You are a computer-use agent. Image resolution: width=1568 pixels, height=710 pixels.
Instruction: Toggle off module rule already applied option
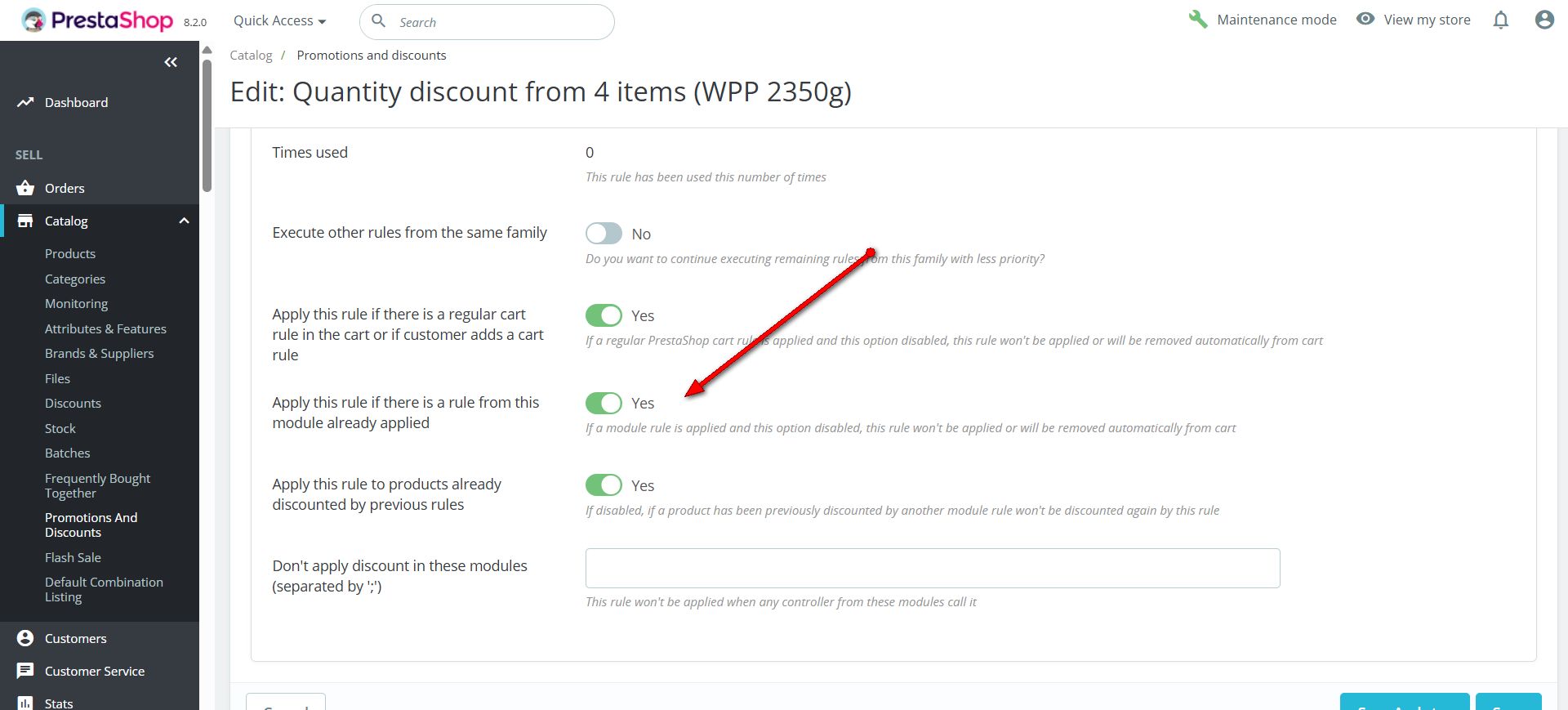click(x=604, y=403)
